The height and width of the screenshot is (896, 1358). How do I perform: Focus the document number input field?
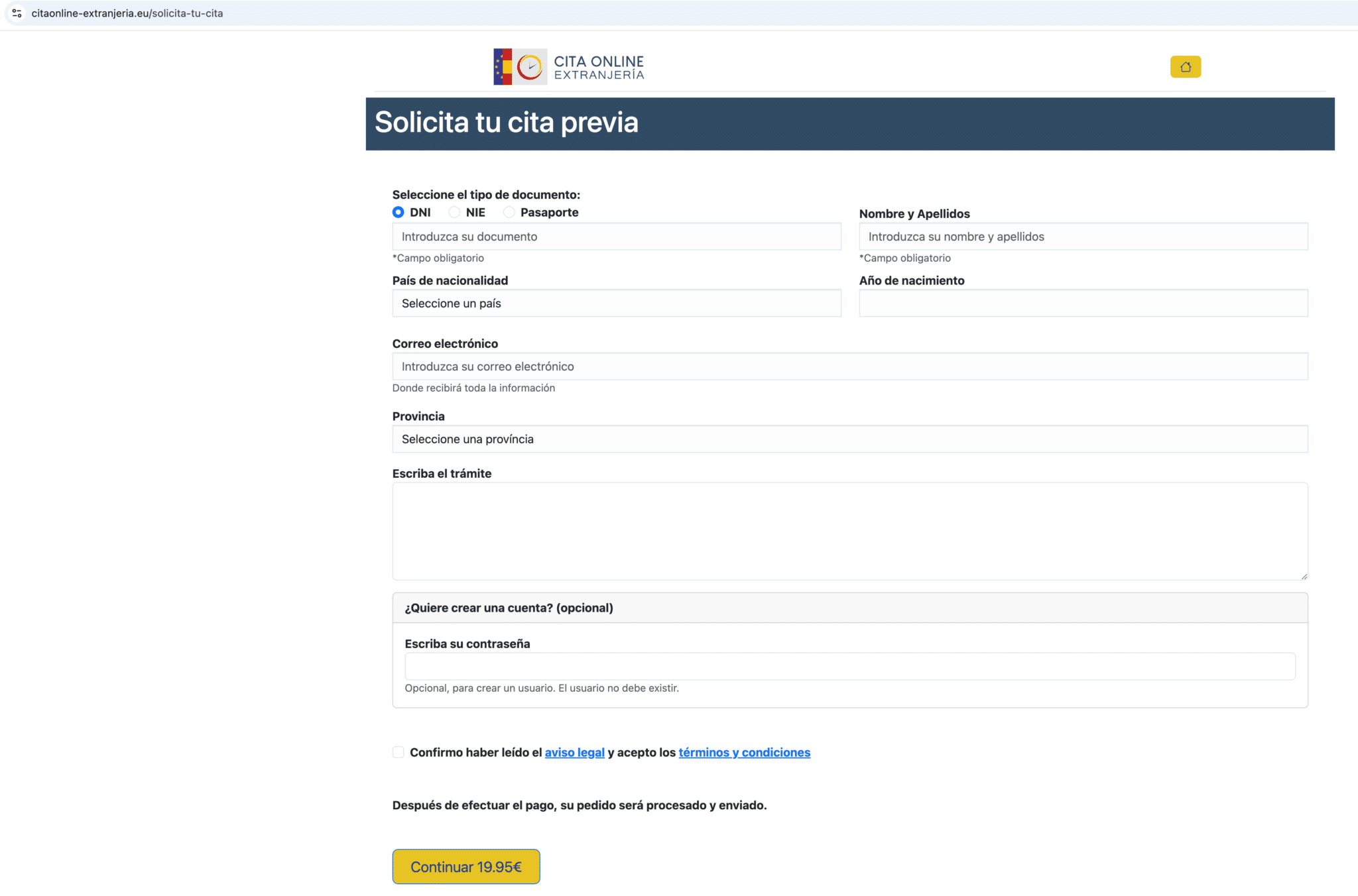point(616,237)
